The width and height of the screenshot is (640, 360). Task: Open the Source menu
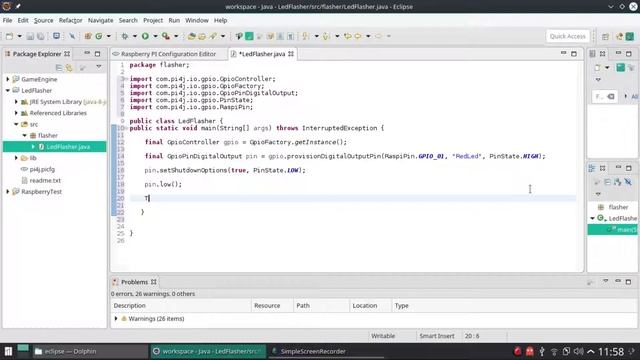43,20
